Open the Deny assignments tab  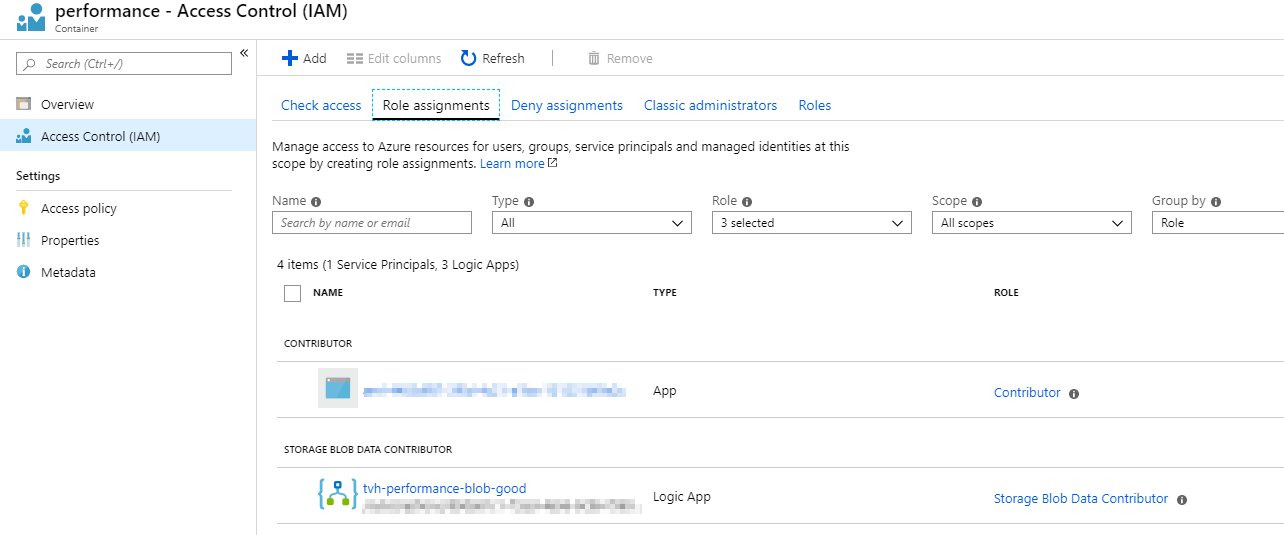click(x=566, y=105)
